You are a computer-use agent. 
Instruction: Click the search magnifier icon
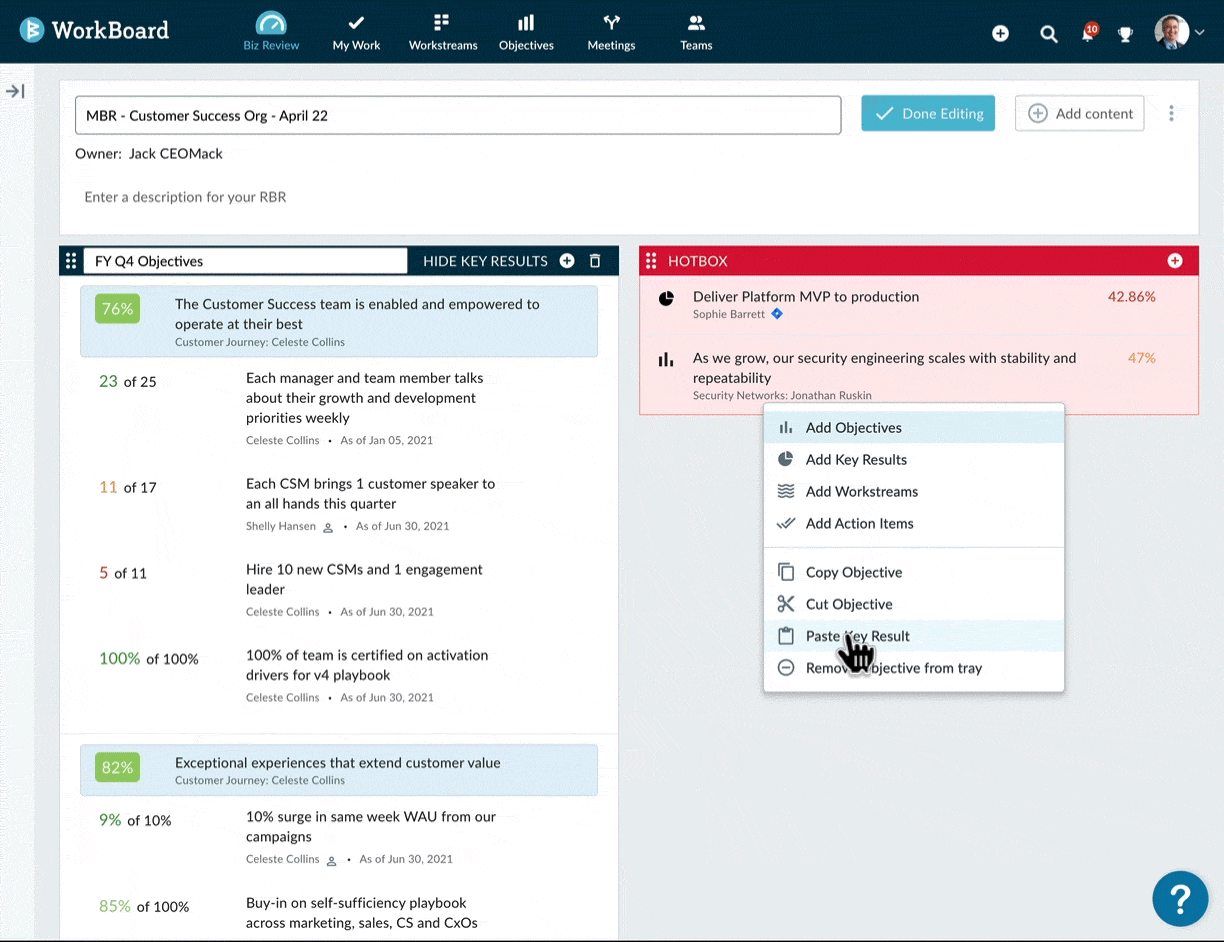[1048, 34]
